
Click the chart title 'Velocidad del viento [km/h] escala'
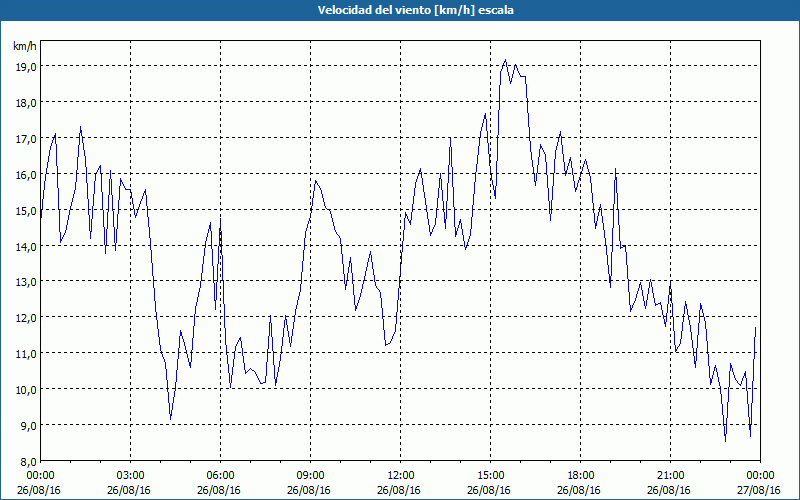coord(415,10)
